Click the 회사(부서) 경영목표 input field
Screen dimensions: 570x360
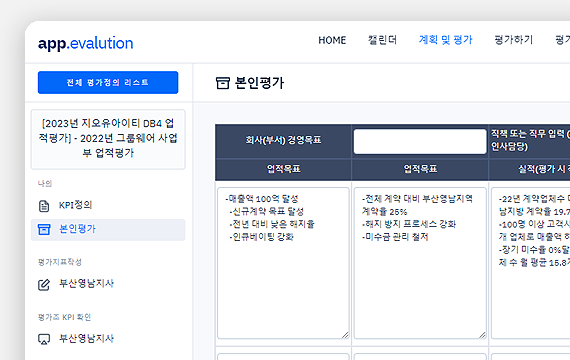pyautogui.click(x=420, y=141)
